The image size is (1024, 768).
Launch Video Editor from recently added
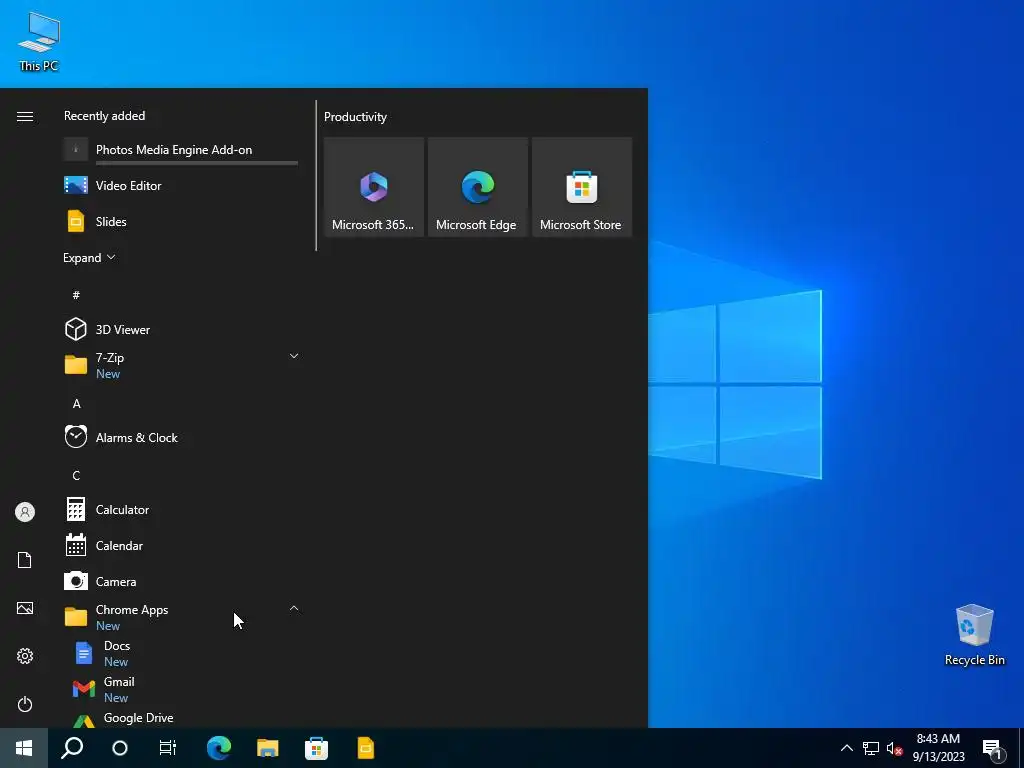(181, 185)
